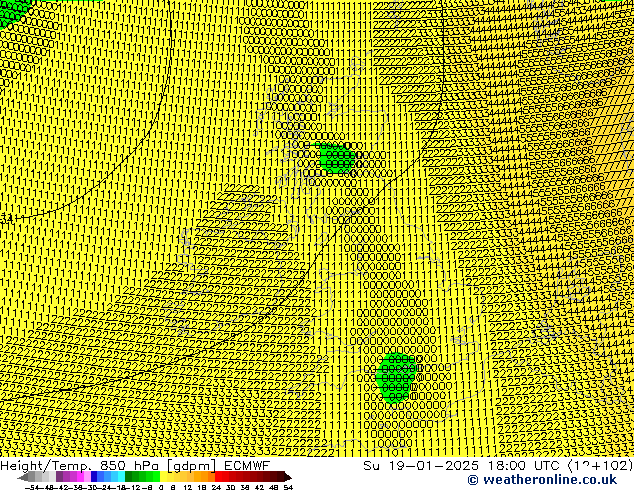Pick the yellow swatch at 0 on temperature scale

163,477
